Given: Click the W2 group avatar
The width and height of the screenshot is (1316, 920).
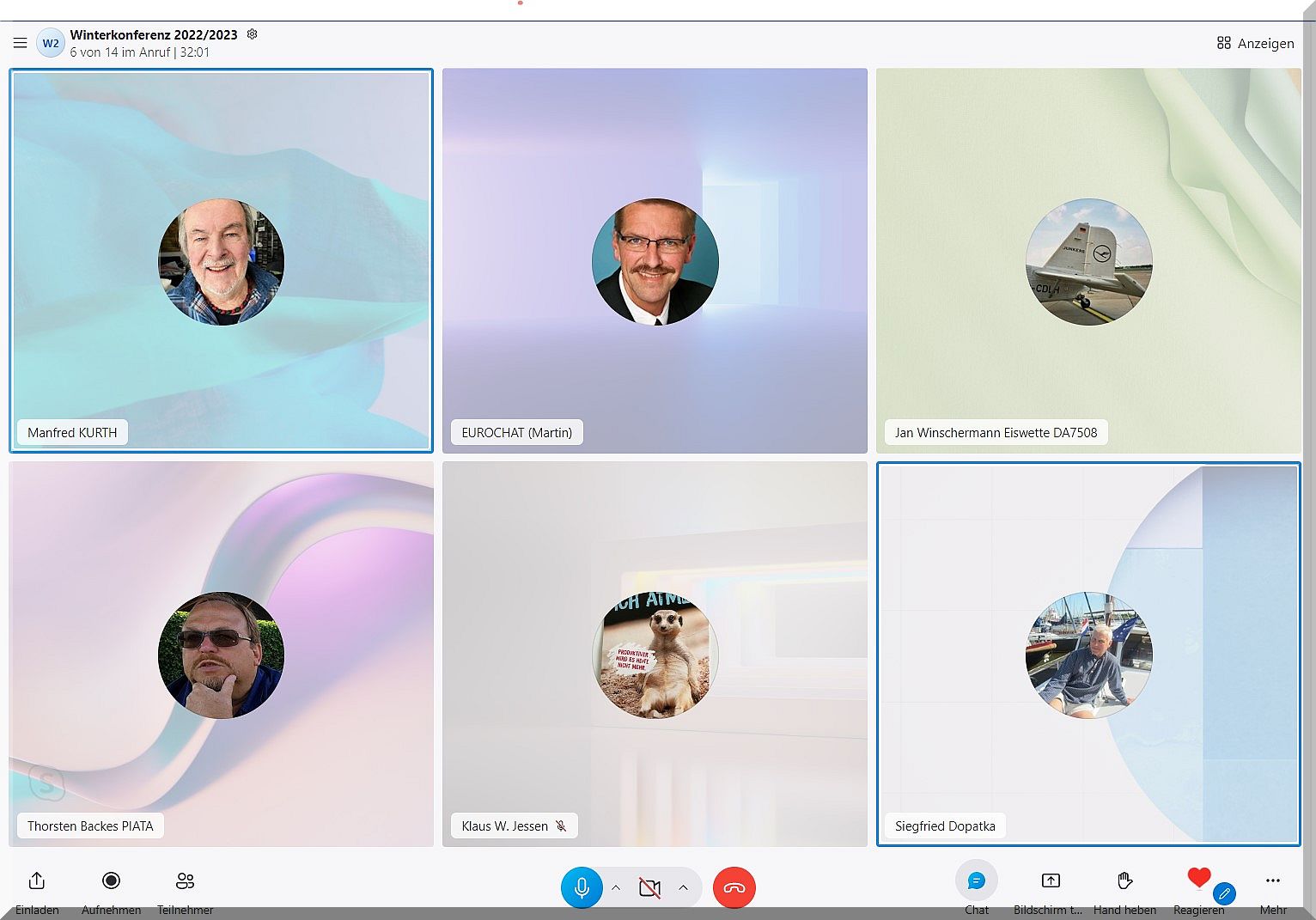Looking at the screenshot, I should 51,43.
